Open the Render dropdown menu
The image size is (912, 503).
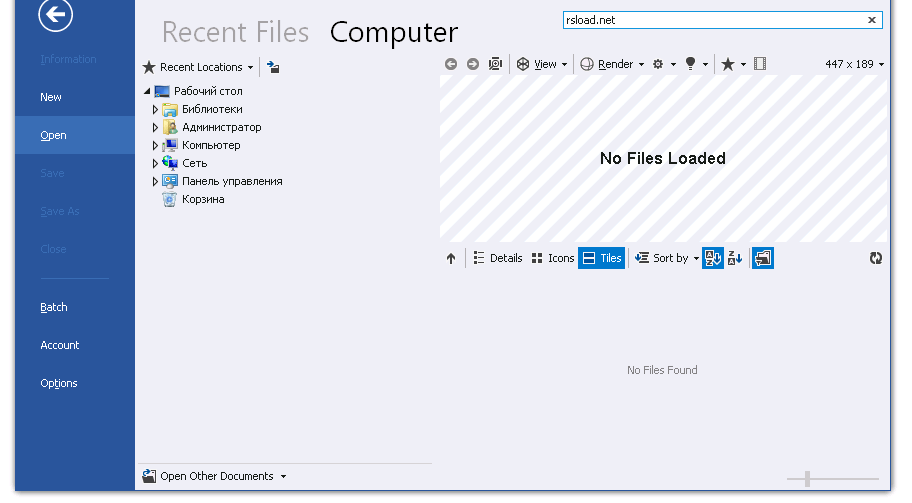[613, 64]
